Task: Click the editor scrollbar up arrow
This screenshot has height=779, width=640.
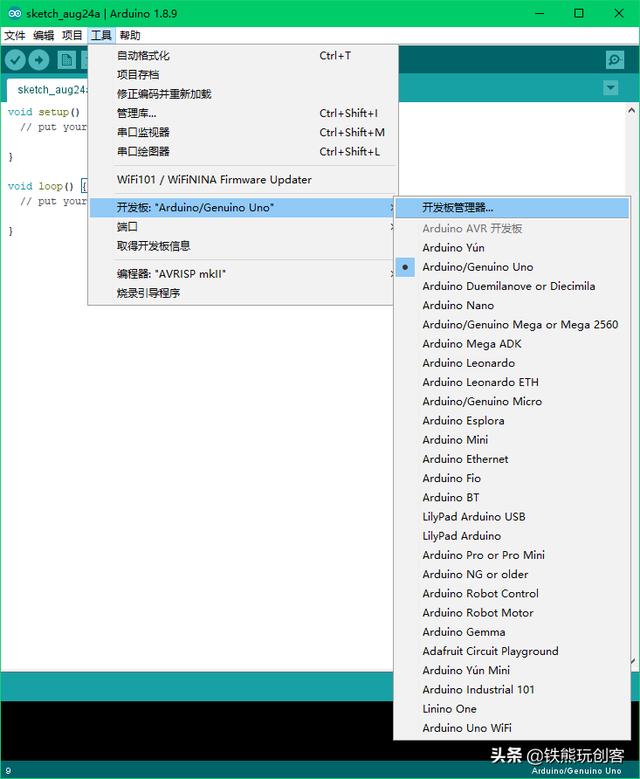Action: [632, 110]
